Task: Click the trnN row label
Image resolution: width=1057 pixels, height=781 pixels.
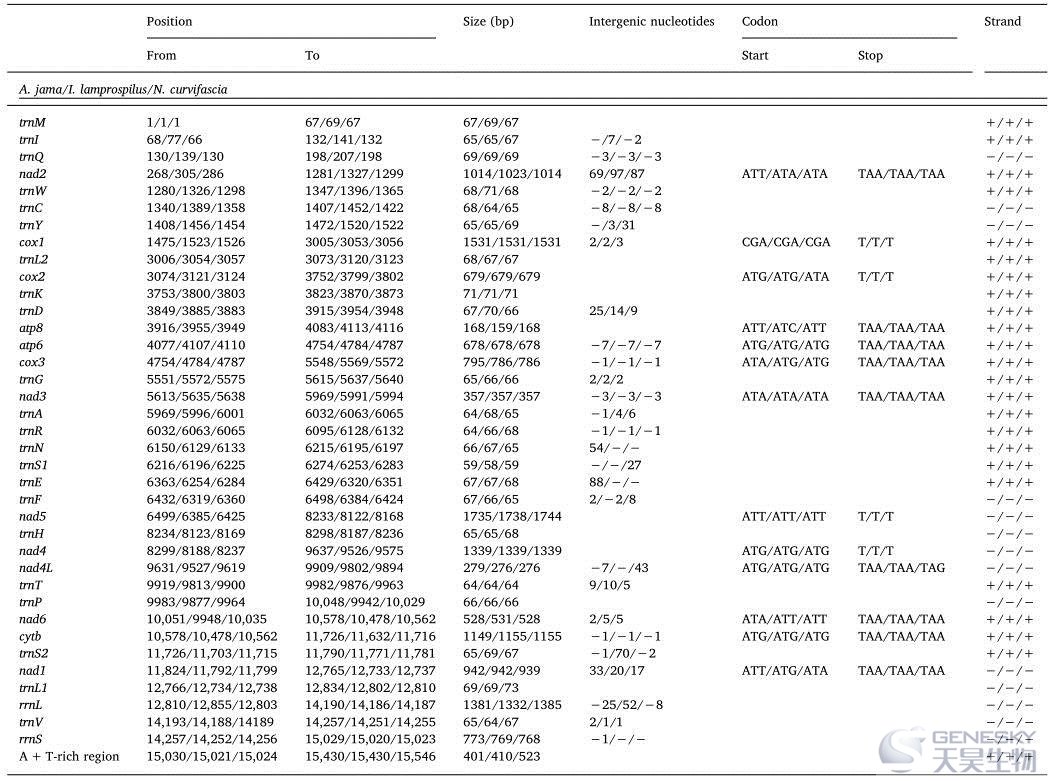Action: point(31,448)
